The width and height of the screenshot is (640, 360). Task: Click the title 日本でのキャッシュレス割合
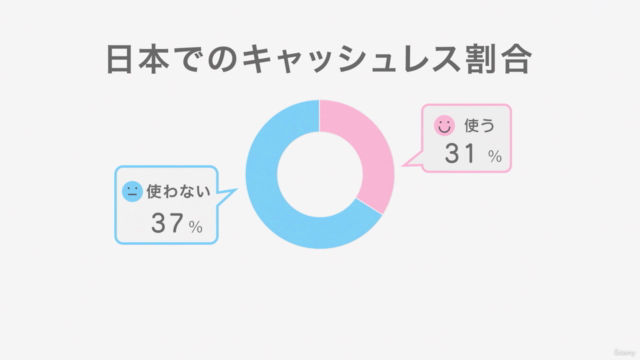pos(319,59)
